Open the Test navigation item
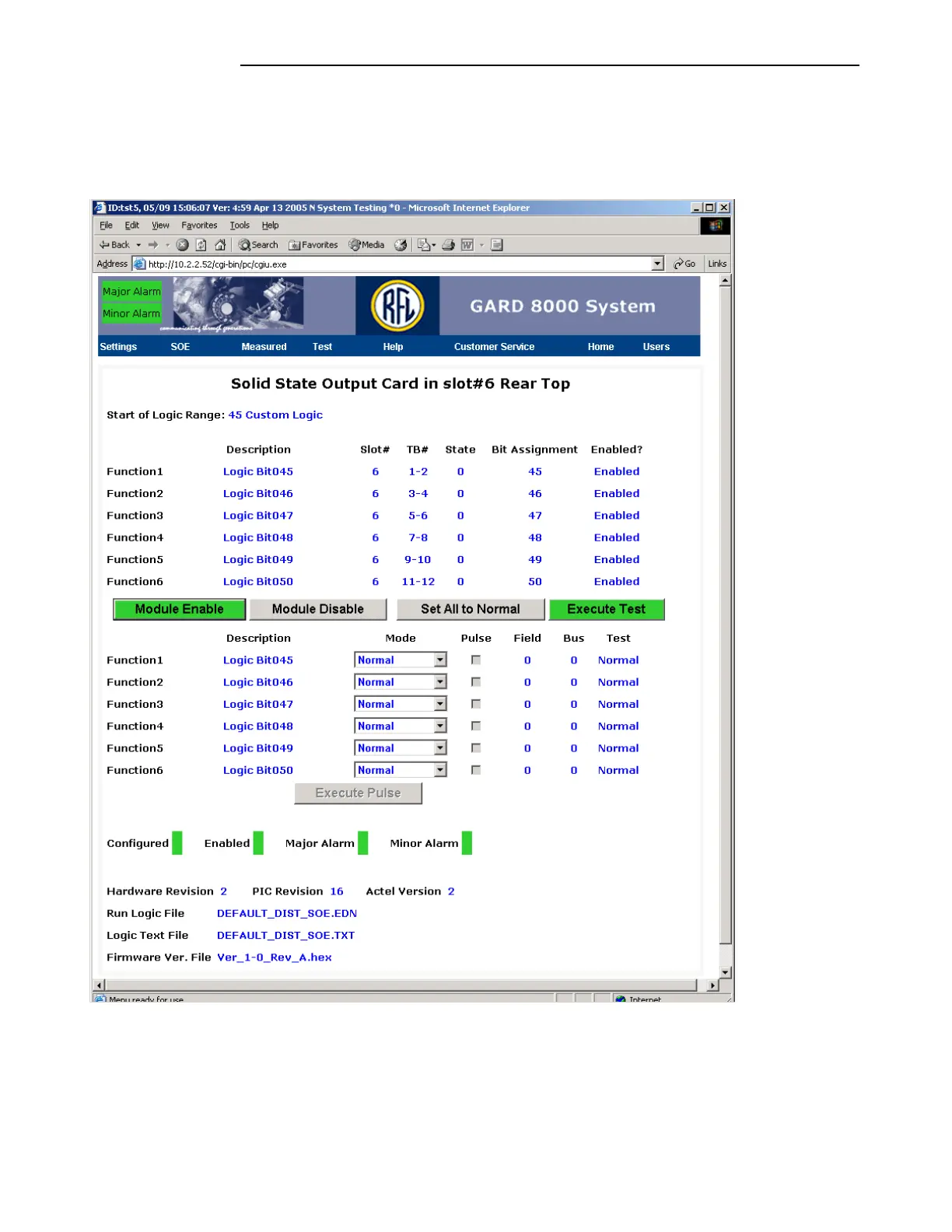 [x=322, y=347]
